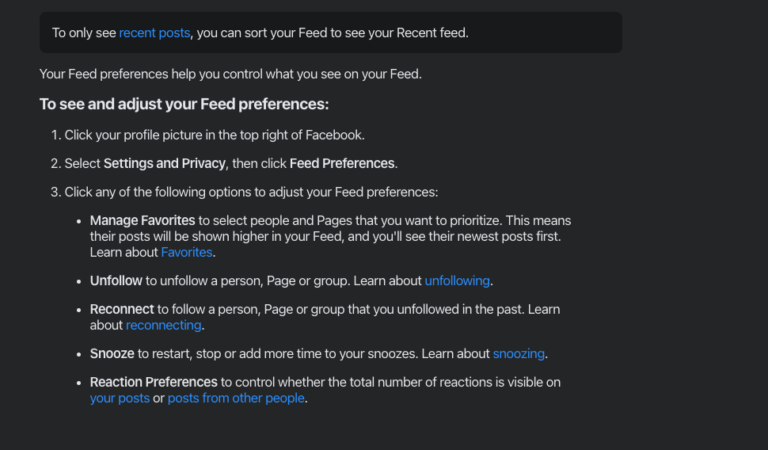768x450 pixels.
Task: Open "posts from other people" link
Action: pyautogui.click(x=236, y=398)
